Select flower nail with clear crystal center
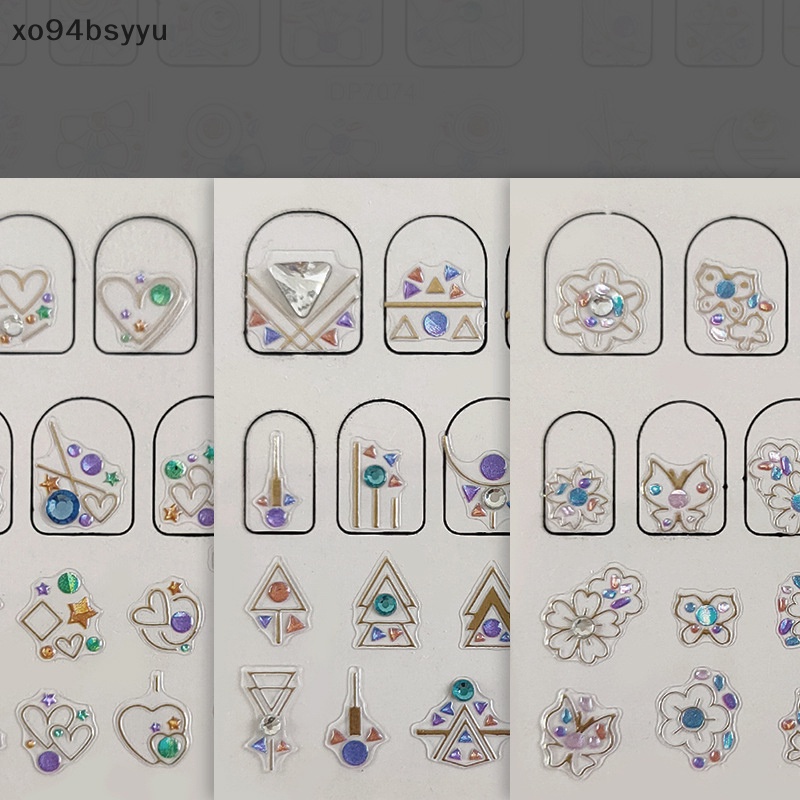The image size is (800, 800). 604,284
